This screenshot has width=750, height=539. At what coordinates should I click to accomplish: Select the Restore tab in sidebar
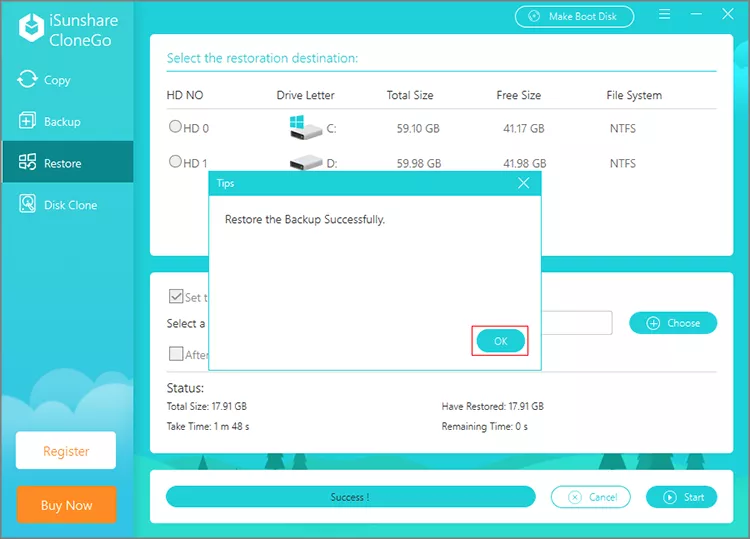tap(67, 163)
